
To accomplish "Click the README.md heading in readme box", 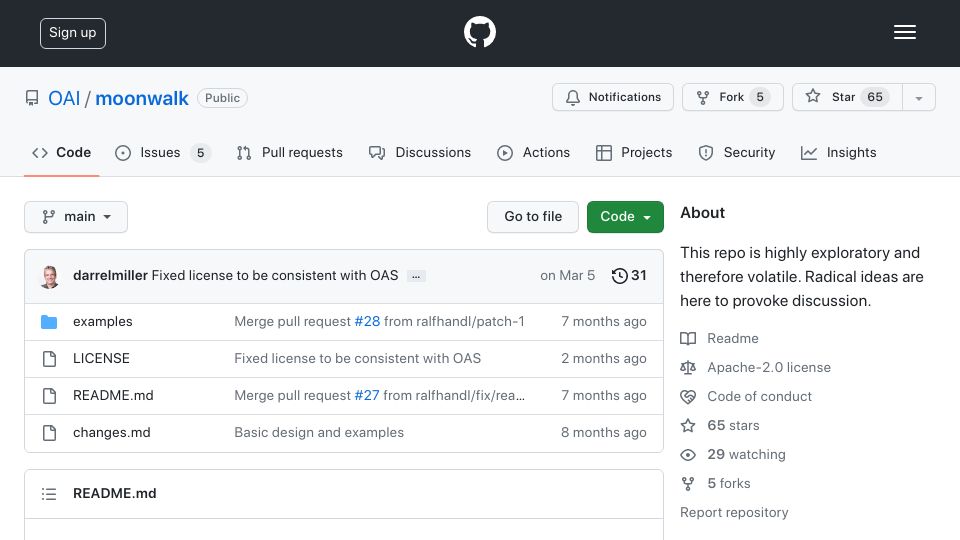I will tap(114, 493).
